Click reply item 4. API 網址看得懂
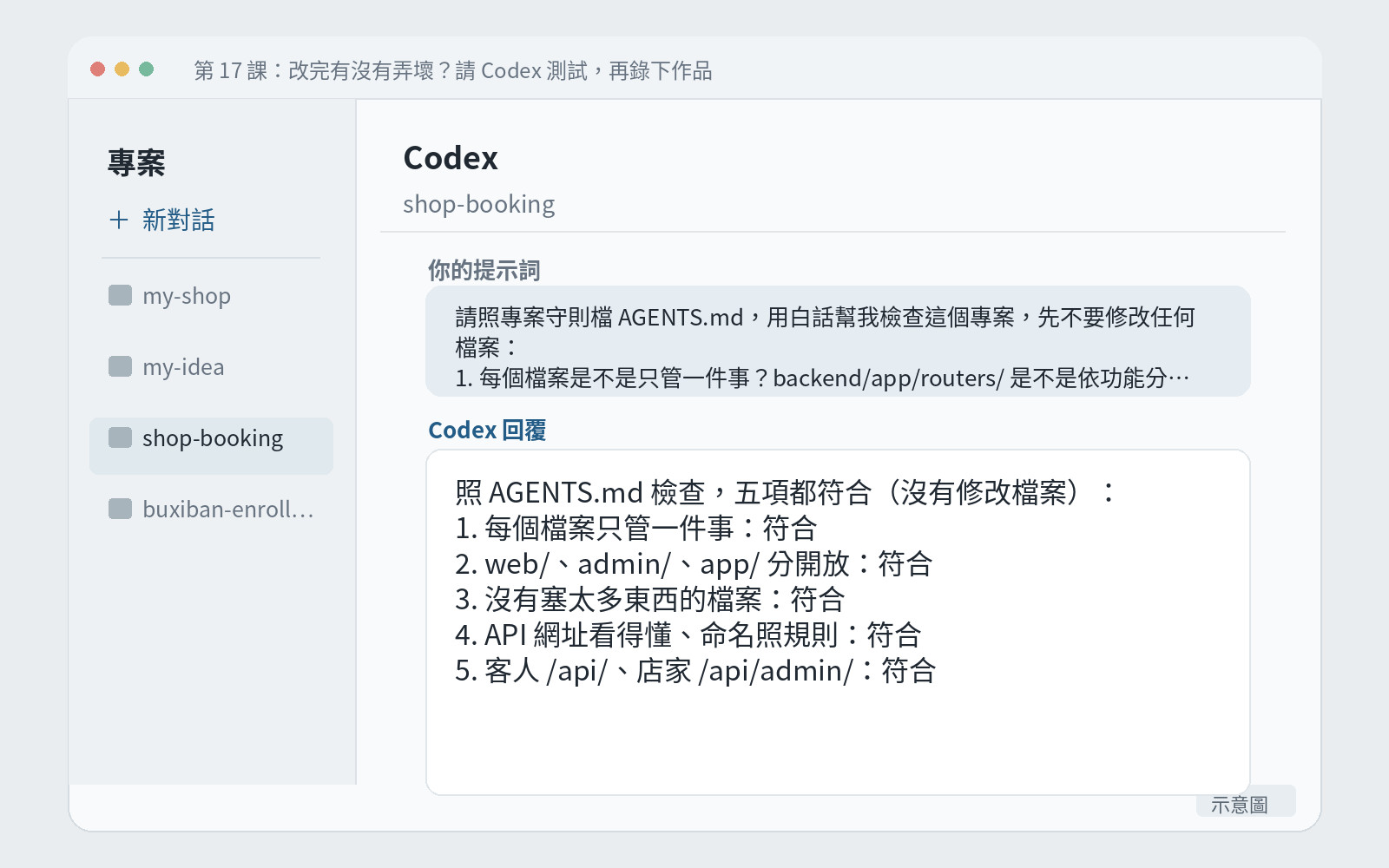Image resolution: width=1389 pixels, height=868 pixels. [688, 635]
